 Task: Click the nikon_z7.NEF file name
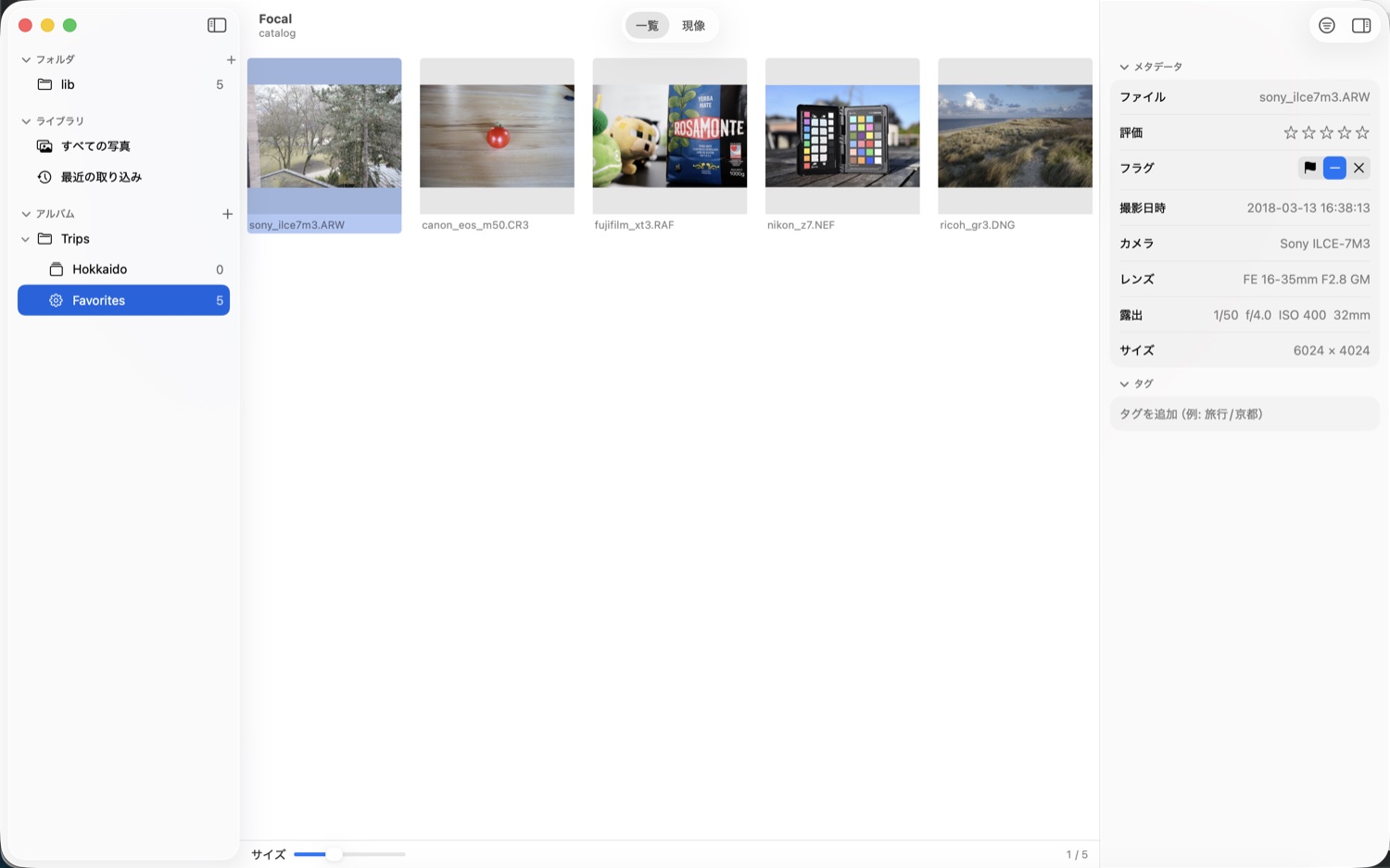(801, 225)
